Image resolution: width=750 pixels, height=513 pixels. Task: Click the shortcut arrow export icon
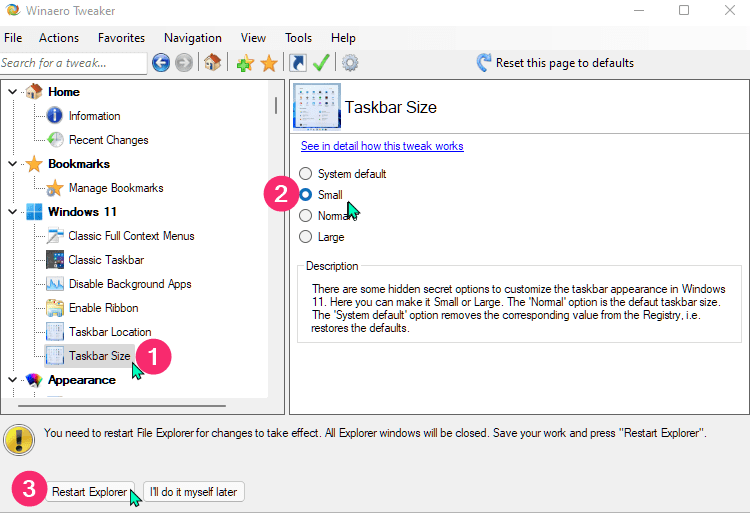click(298, 63)
